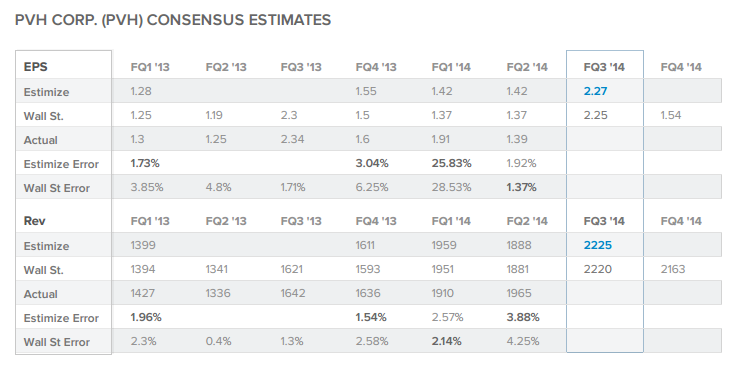This screenshot has height=372, width=736.
Task: Click the Wall St. 2.25 EPS for FQ3 '14
Action: click(x=596, y=115)
